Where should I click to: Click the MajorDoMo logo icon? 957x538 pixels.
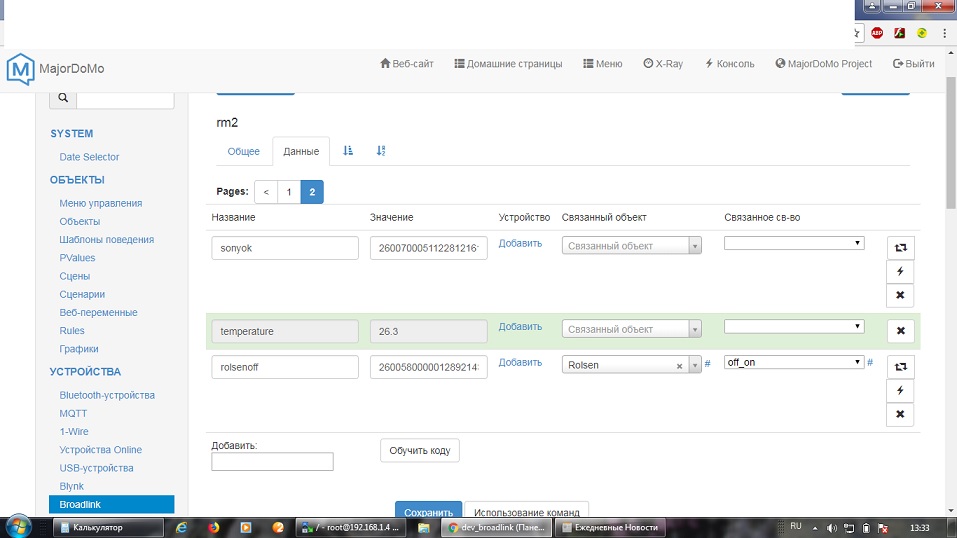(20, 69)
